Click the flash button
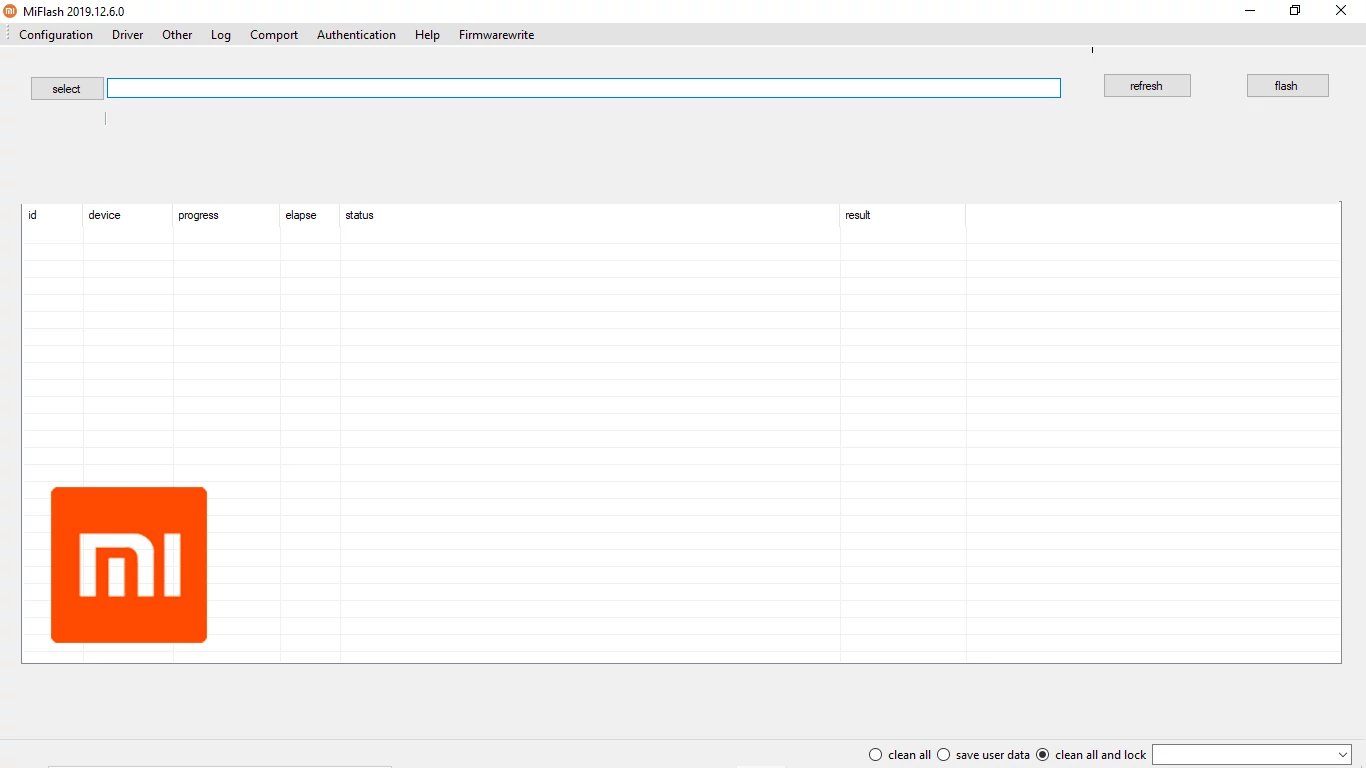The height and width of the screenshot is (768, 1366). click(x=1288, y=86)
